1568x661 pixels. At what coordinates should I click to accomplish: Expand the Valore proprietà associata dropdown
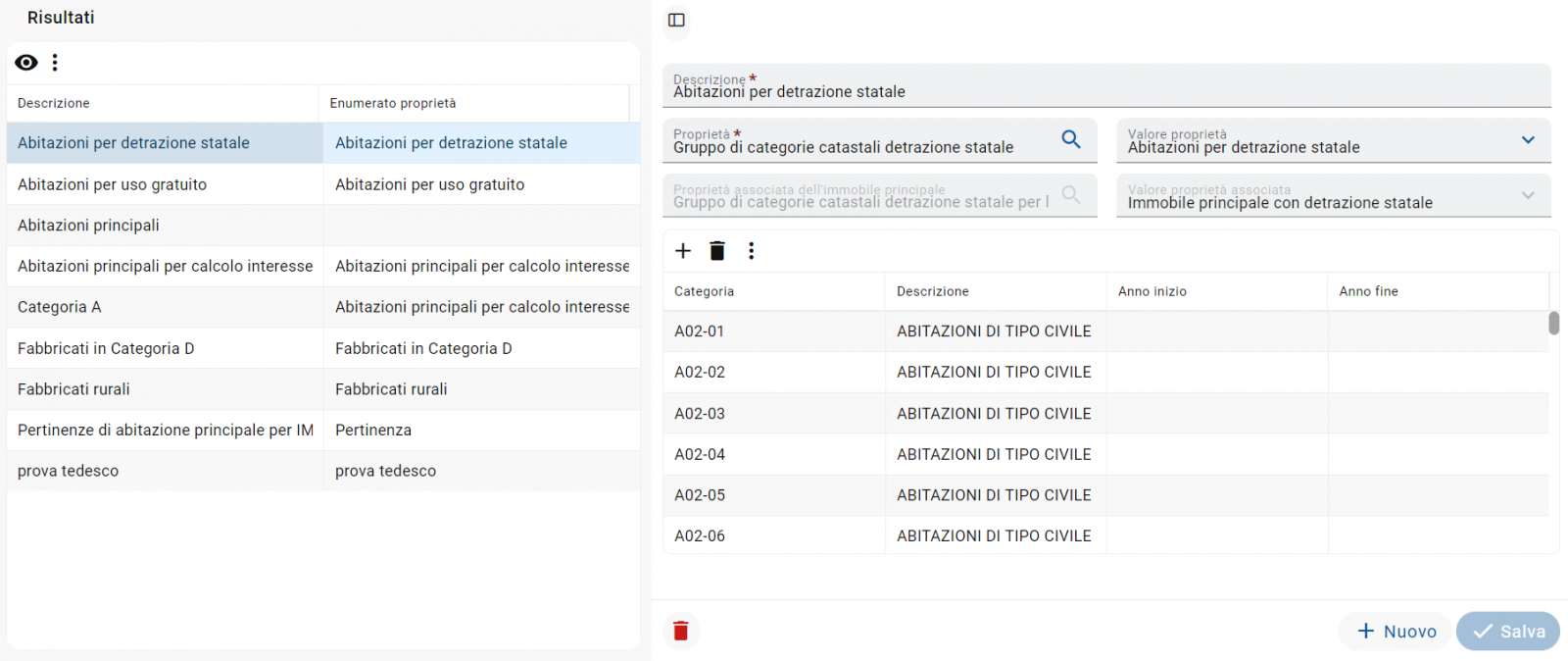pyautogui.click(x=1528, y=196)
